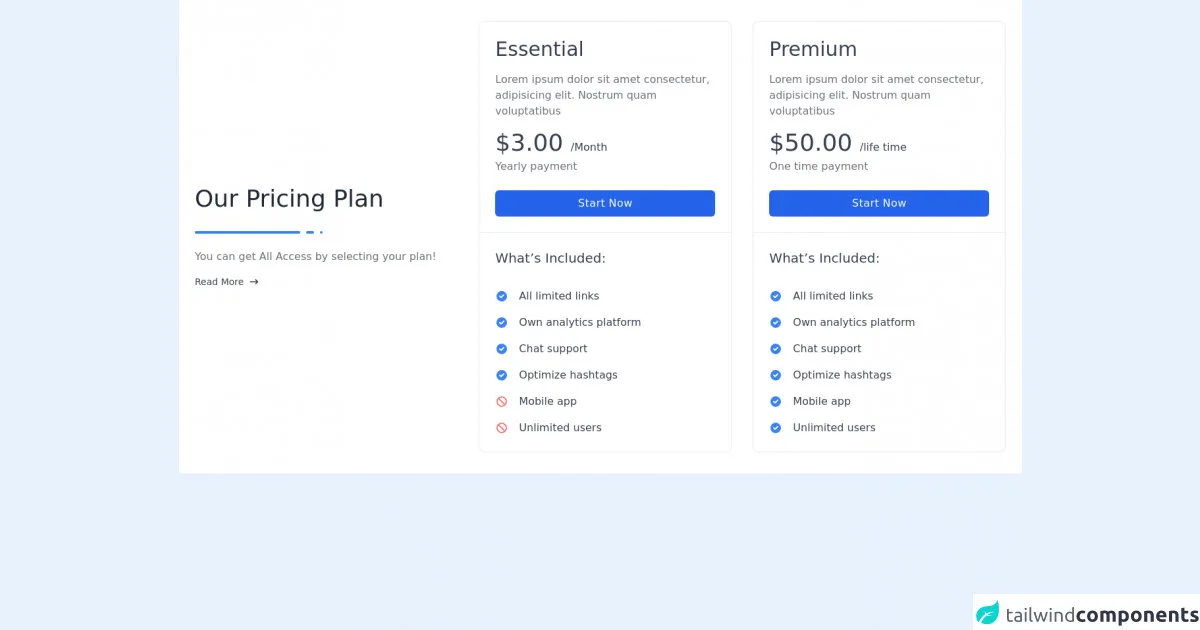Click the check icon for Essential Optimize hashtags
This screenshot has height=630, width=1200.
tap(502, 375)
